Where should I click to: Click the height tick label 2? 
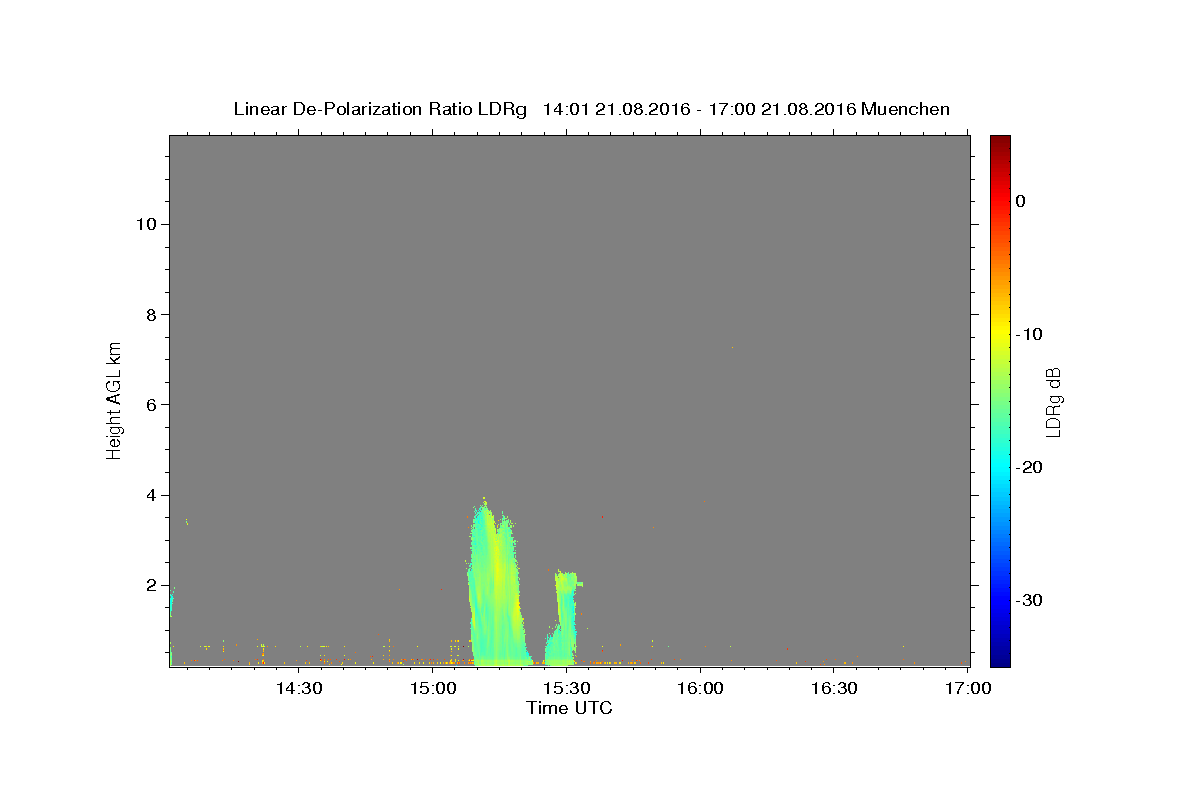149,585
